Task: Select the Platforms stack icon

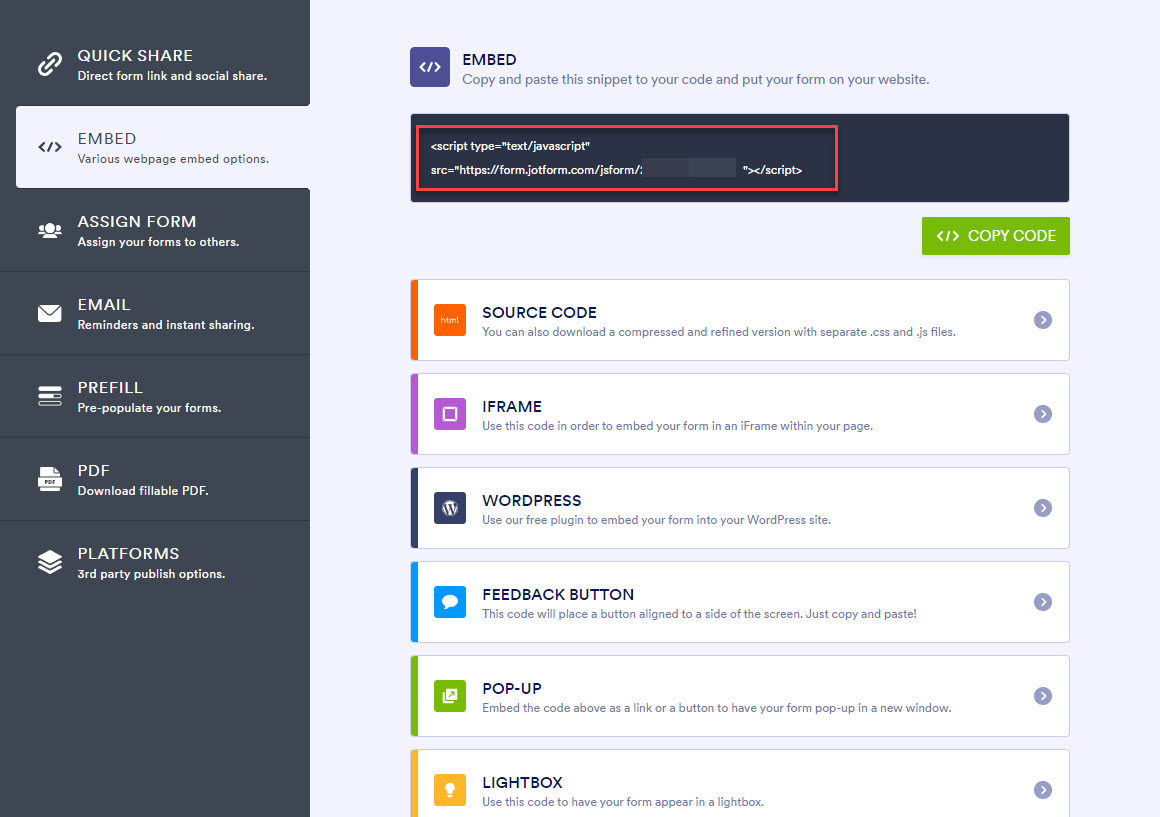Action: 49,561
